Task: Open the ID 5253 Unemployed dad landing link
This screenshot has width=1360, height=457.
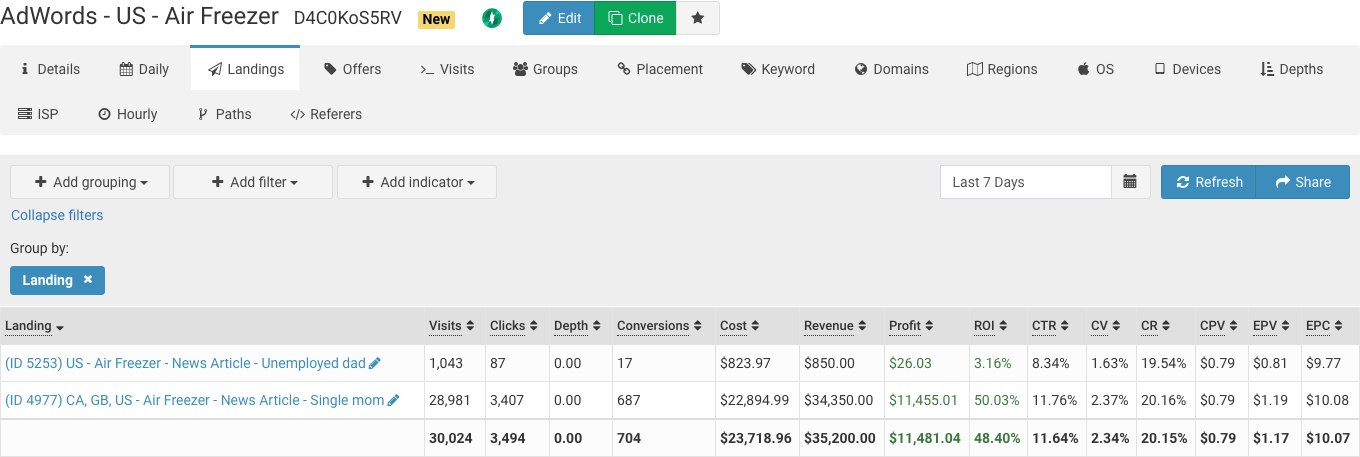Action: point(186,364)
